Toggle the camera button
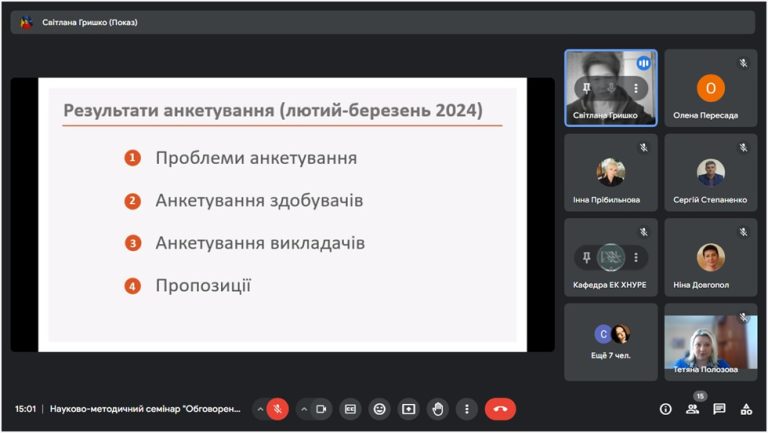The width and height of the screenshot is (768, 433). click(321, 409)
